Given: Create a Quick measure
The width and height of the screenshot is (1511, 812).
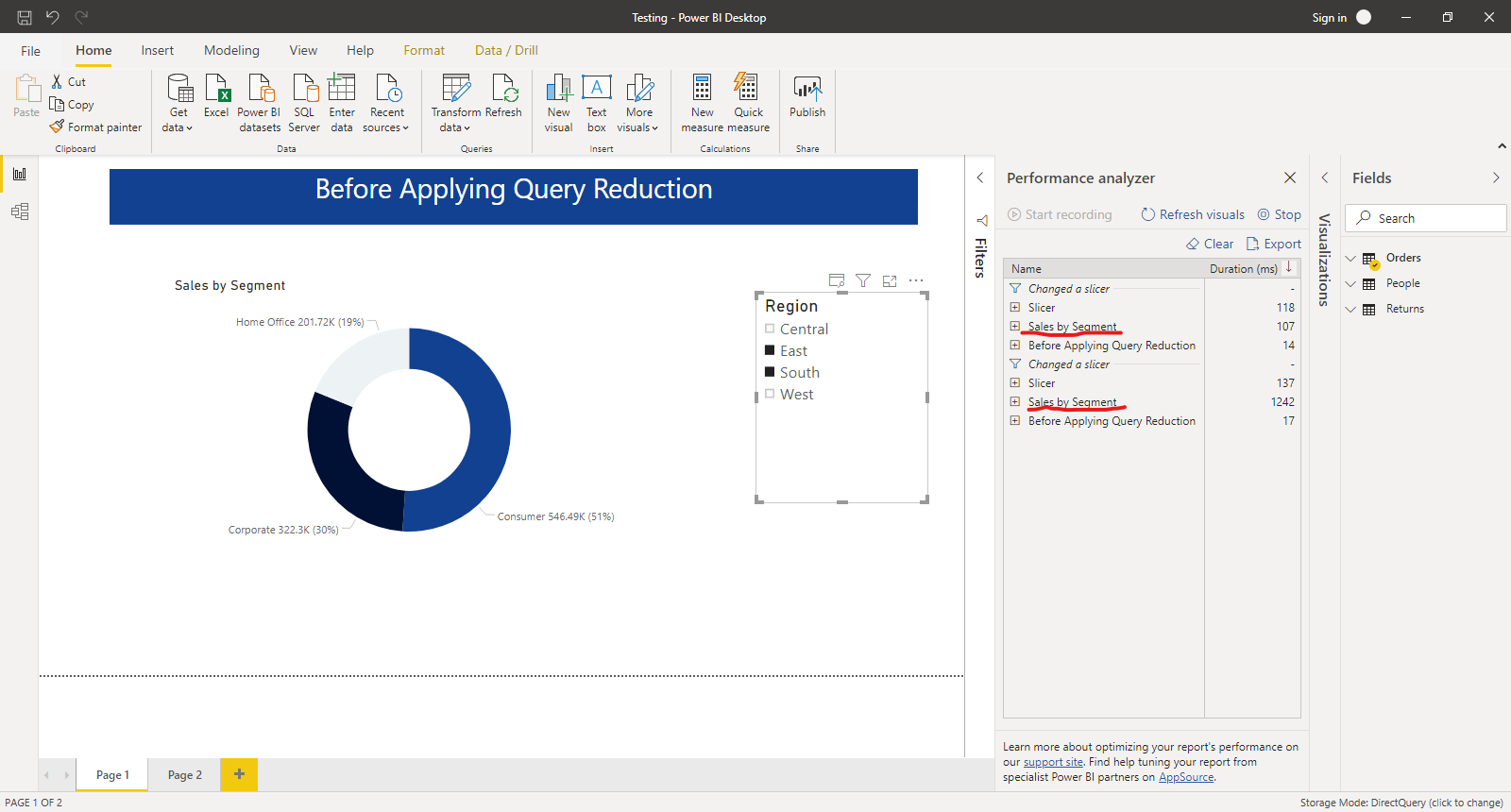Looking at the screenshot, I should (748, 104).
